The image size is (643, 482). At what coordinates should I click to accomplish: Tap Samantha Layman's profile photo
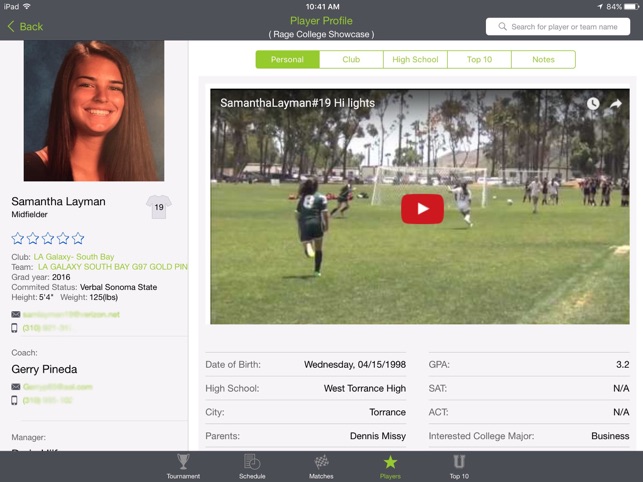[94, 111]
